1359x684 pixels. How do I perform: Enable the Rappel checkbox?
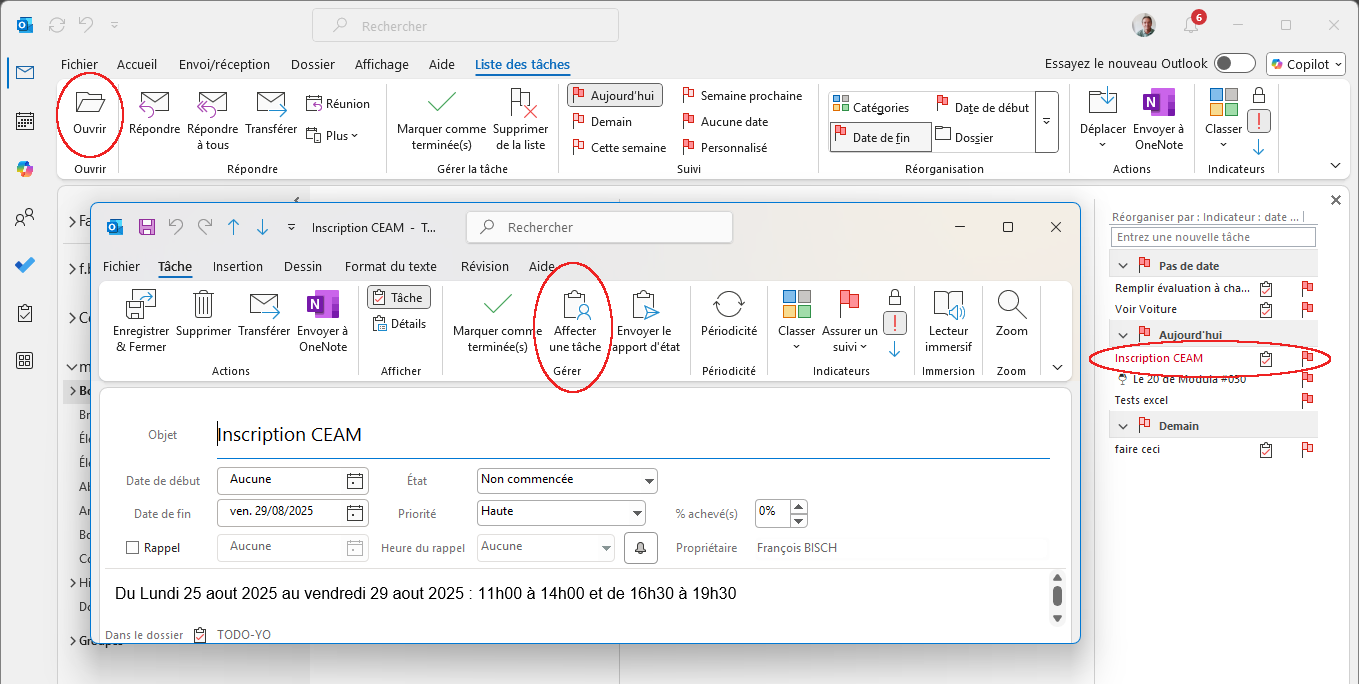[x=133, y=548]
